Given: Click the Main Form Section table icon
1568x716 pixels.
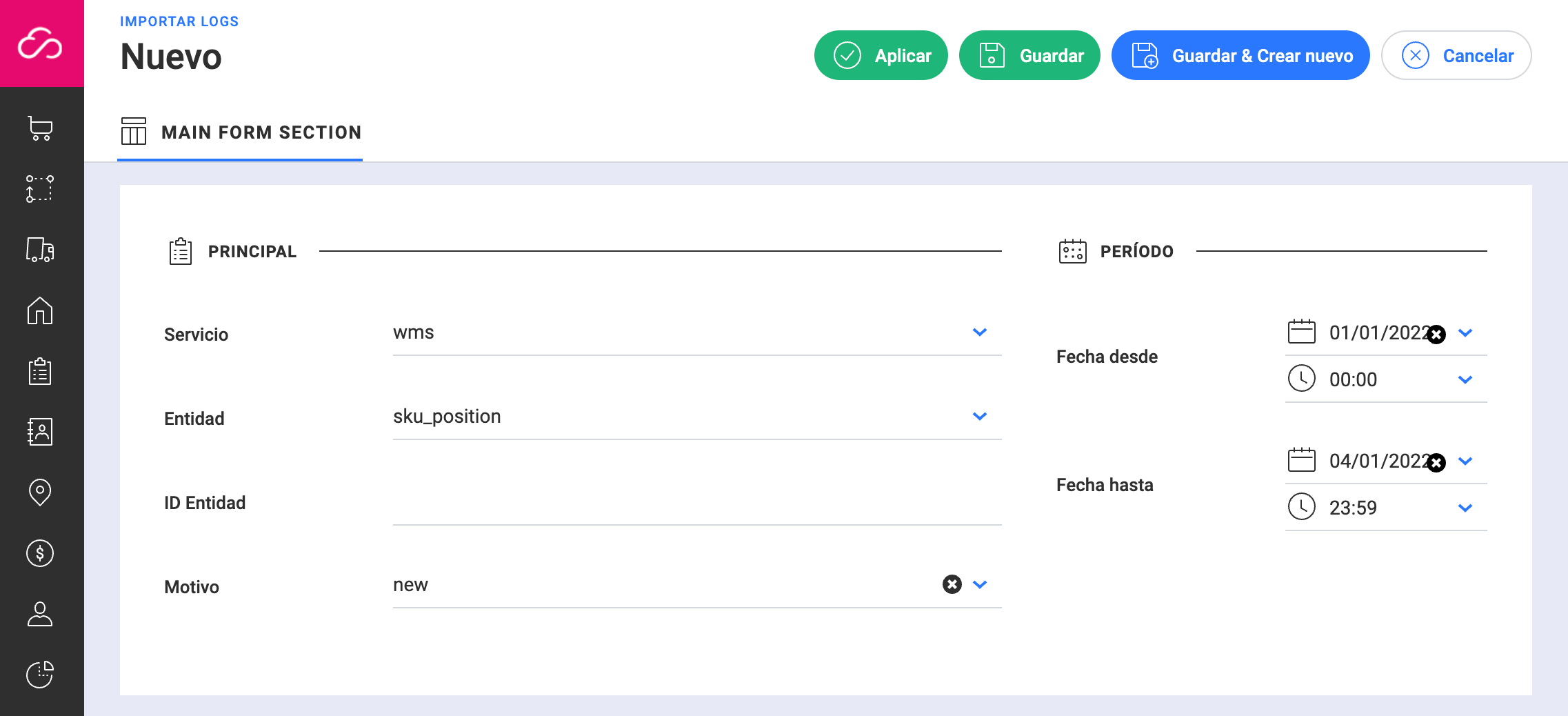Looking at the screenshot, I should (134, 131).
